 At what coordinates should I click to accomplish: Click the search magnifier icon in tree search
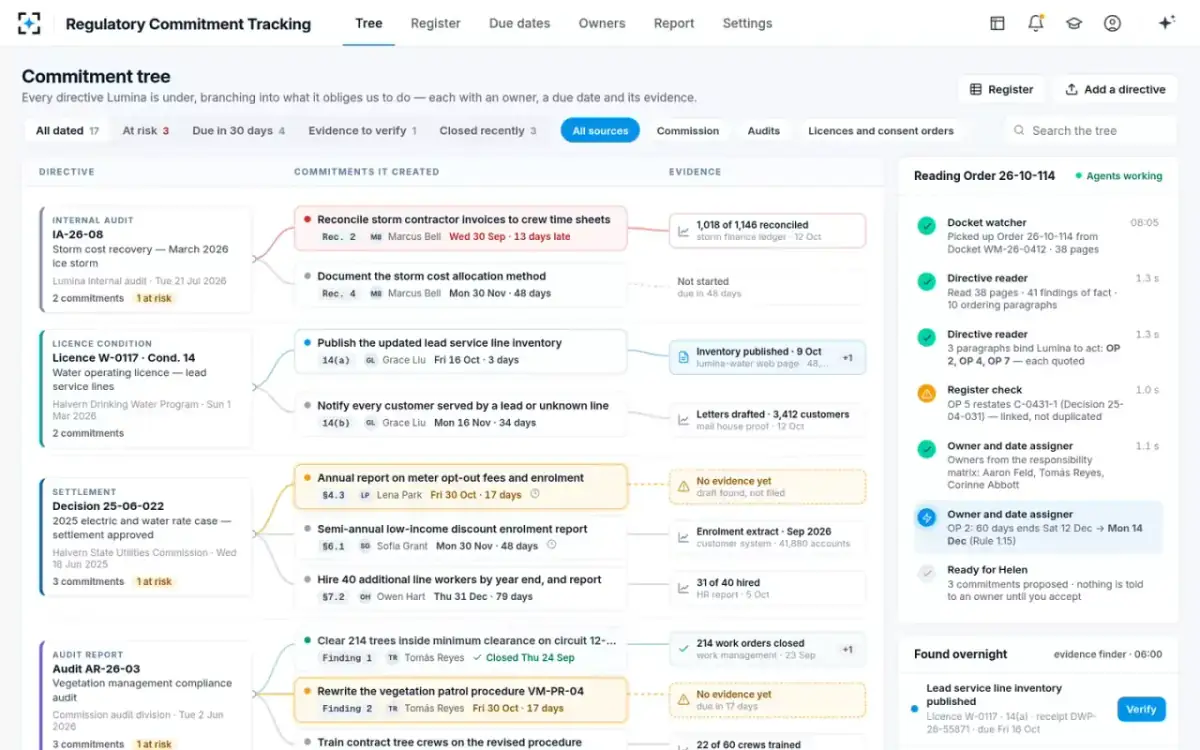(1019, 131)
